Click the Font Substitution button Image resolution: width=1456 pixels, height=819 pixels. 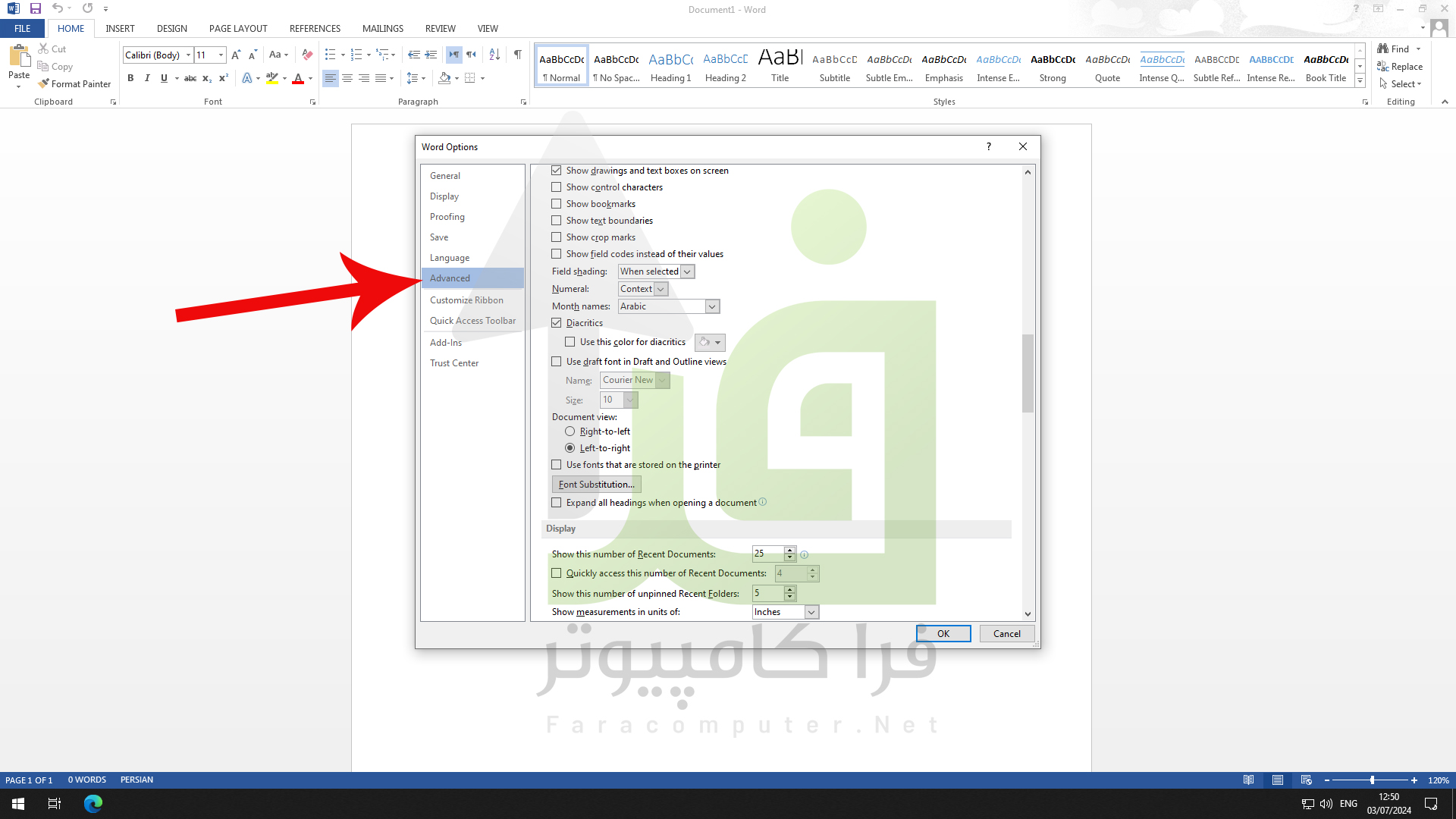coord(596,485)
